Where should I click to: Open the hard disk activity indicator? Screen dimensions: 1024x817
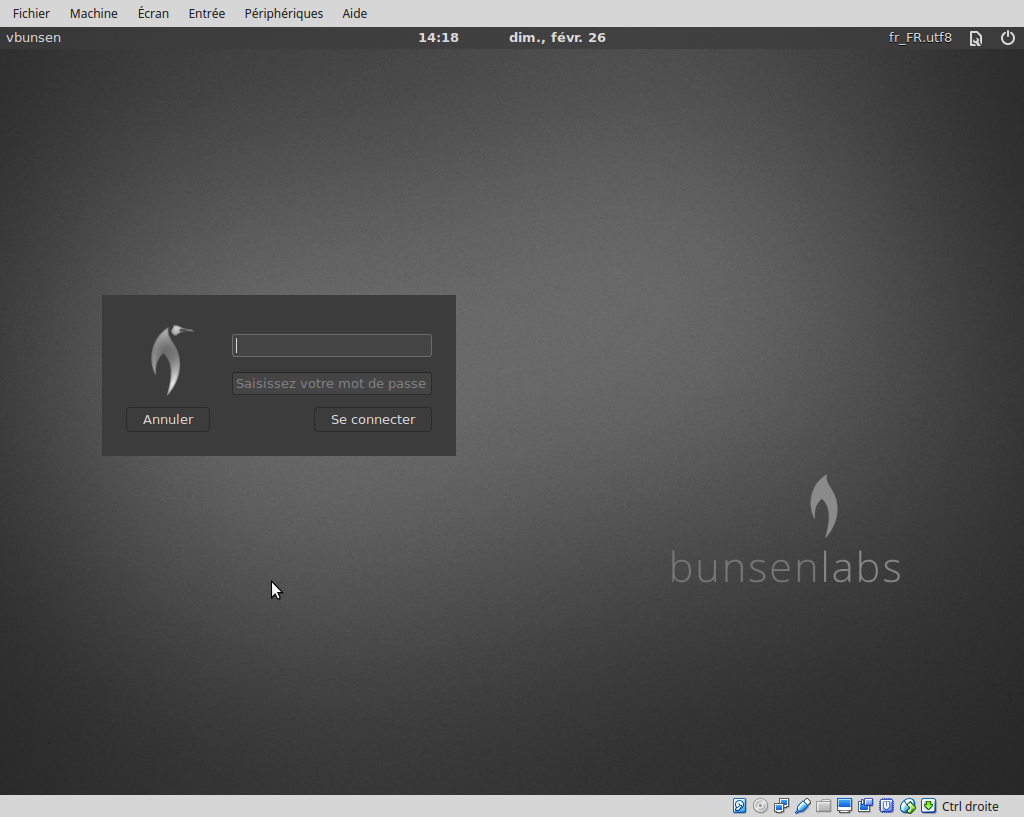(x=739, y=806)
